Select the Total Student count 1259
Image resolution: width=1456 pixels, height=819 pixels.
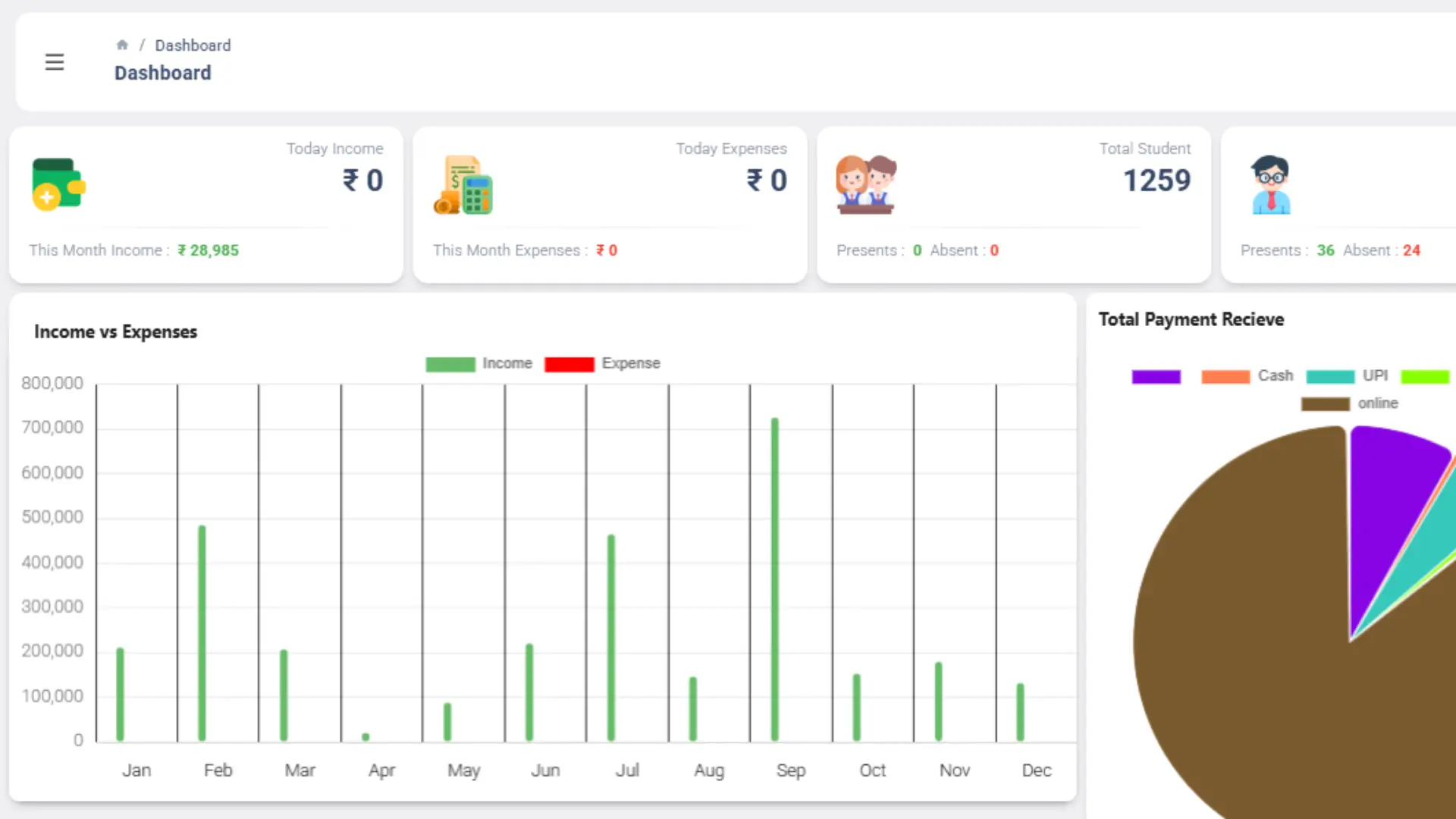click(1156, 180)
